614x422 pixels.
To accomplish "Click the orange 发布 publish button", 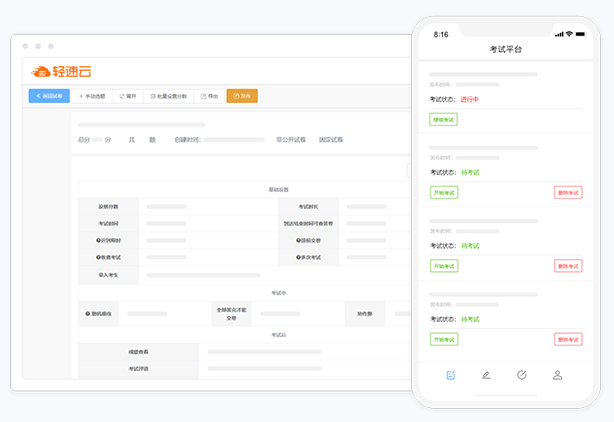I will pos(242,96).
